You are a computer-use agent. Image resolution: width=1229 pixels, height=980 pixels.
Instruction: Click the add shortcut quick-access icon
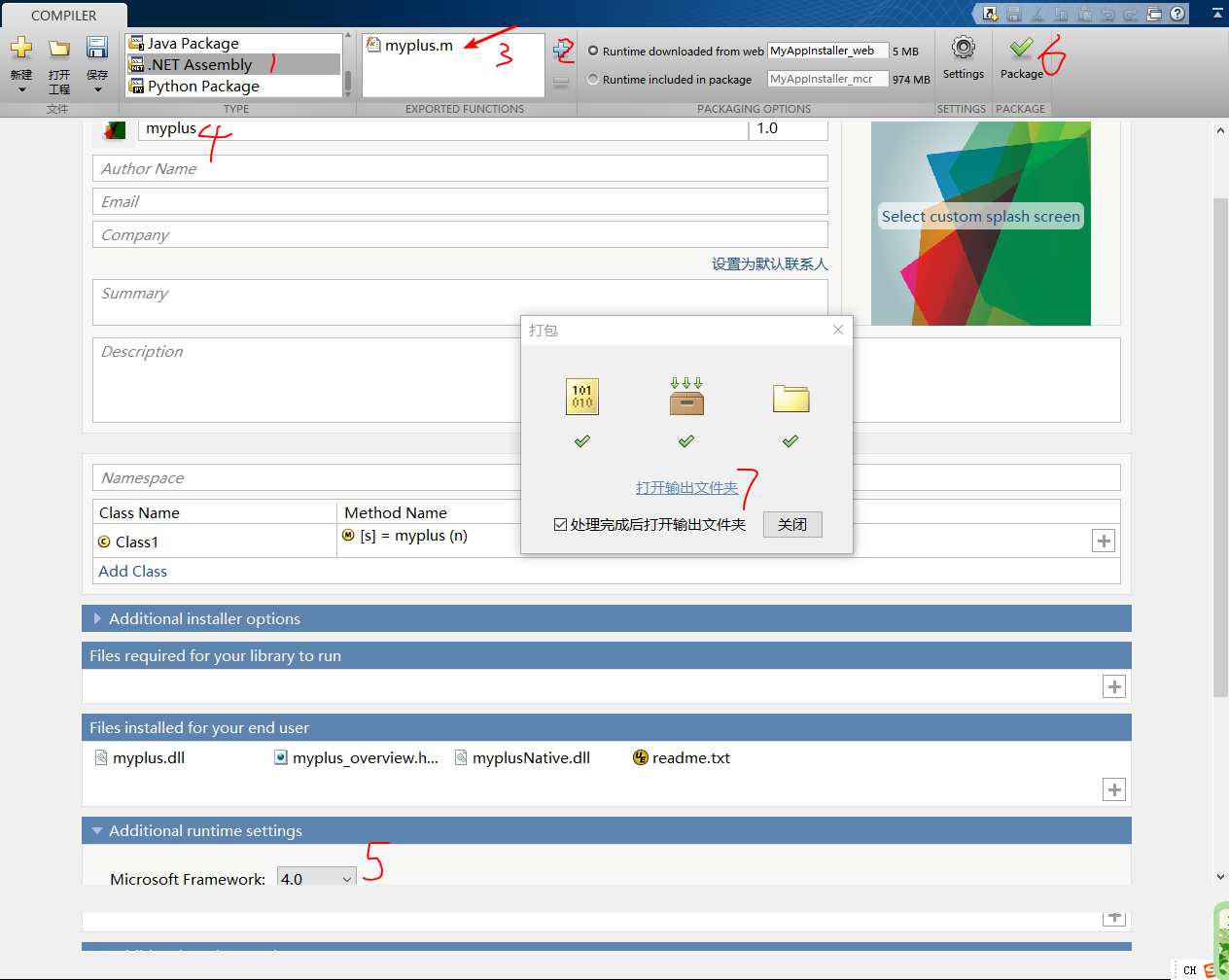point(991,14)
